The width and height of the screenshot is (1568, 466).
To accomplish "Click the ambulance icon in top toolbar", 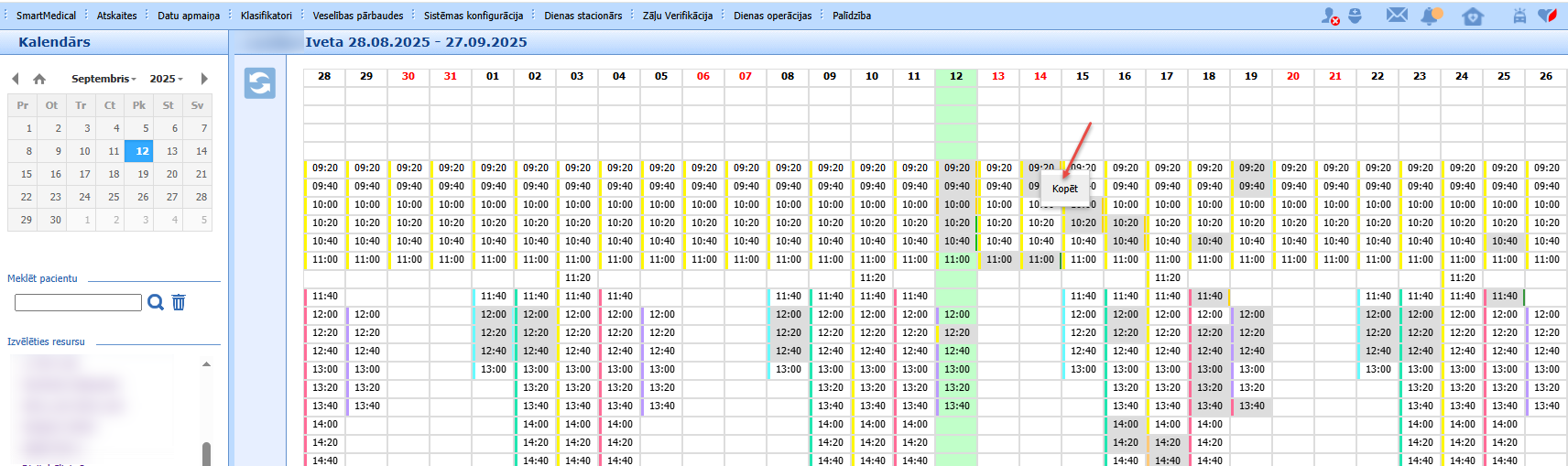I will coord(1519,16).
